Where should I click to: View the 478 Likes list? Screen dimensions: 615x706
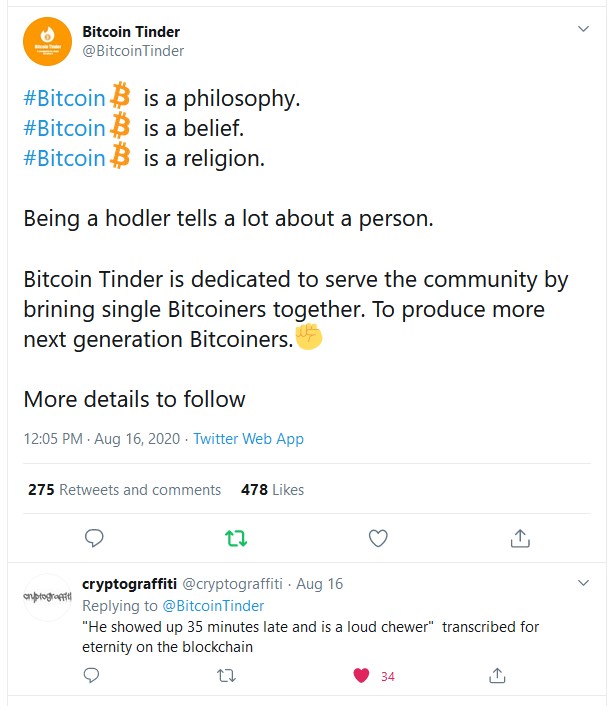click(272, 490)
